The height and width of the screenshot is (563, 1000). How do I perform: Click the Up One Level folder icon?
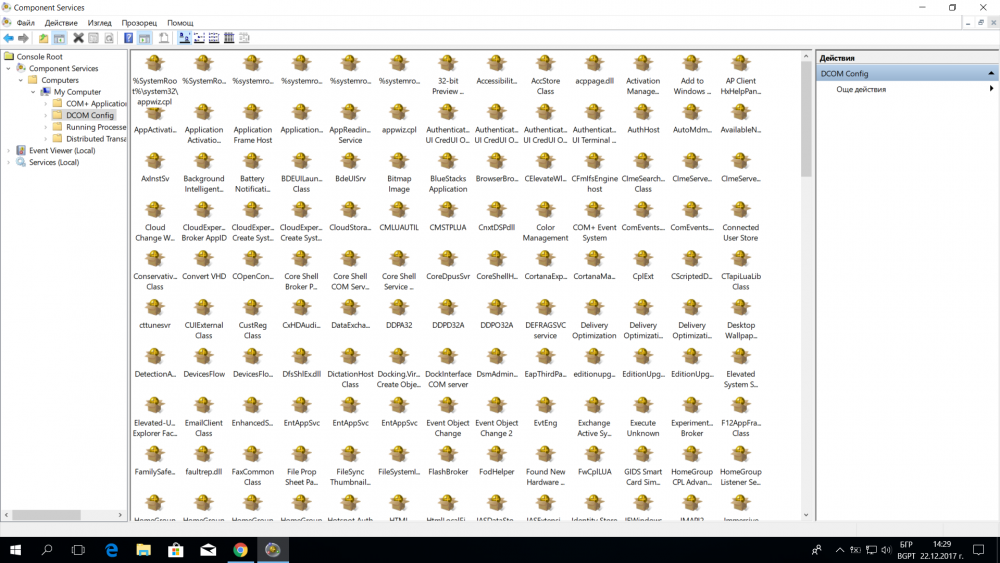pyautogui.click(x=43, y=38)
